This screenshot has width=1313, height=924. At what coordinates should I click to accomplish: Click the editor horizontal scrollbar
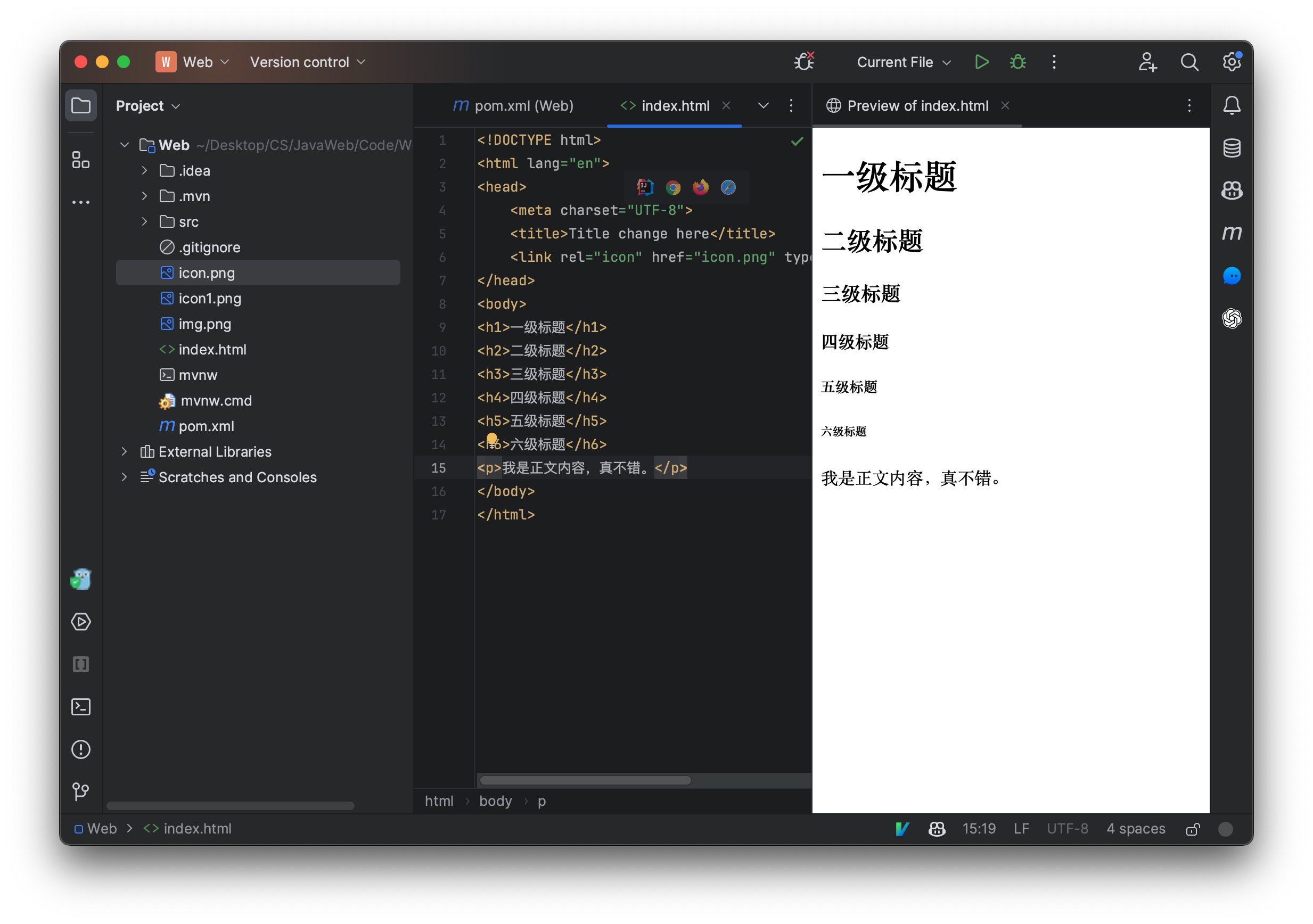click(x=585, y=780)
